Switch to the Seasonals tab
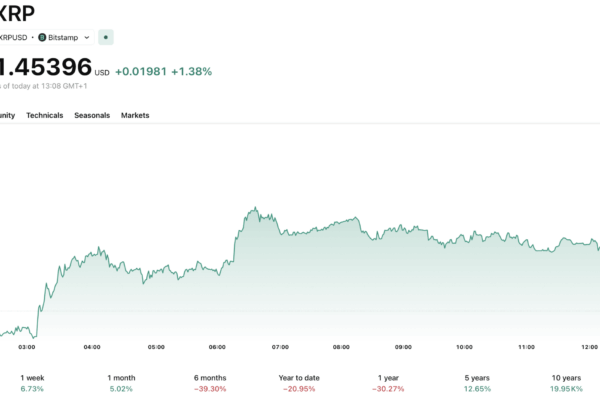Viewport: 600px width, 400px height. [x=92, y=116]
